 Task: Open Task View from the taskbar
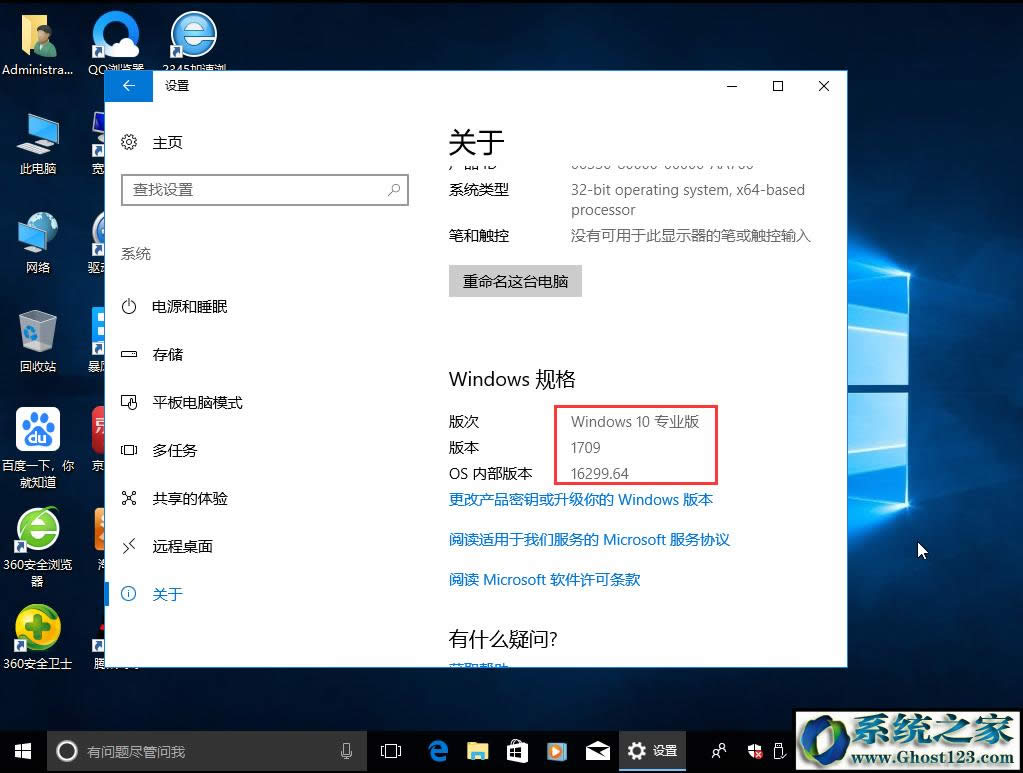click(x=390, y=751)
